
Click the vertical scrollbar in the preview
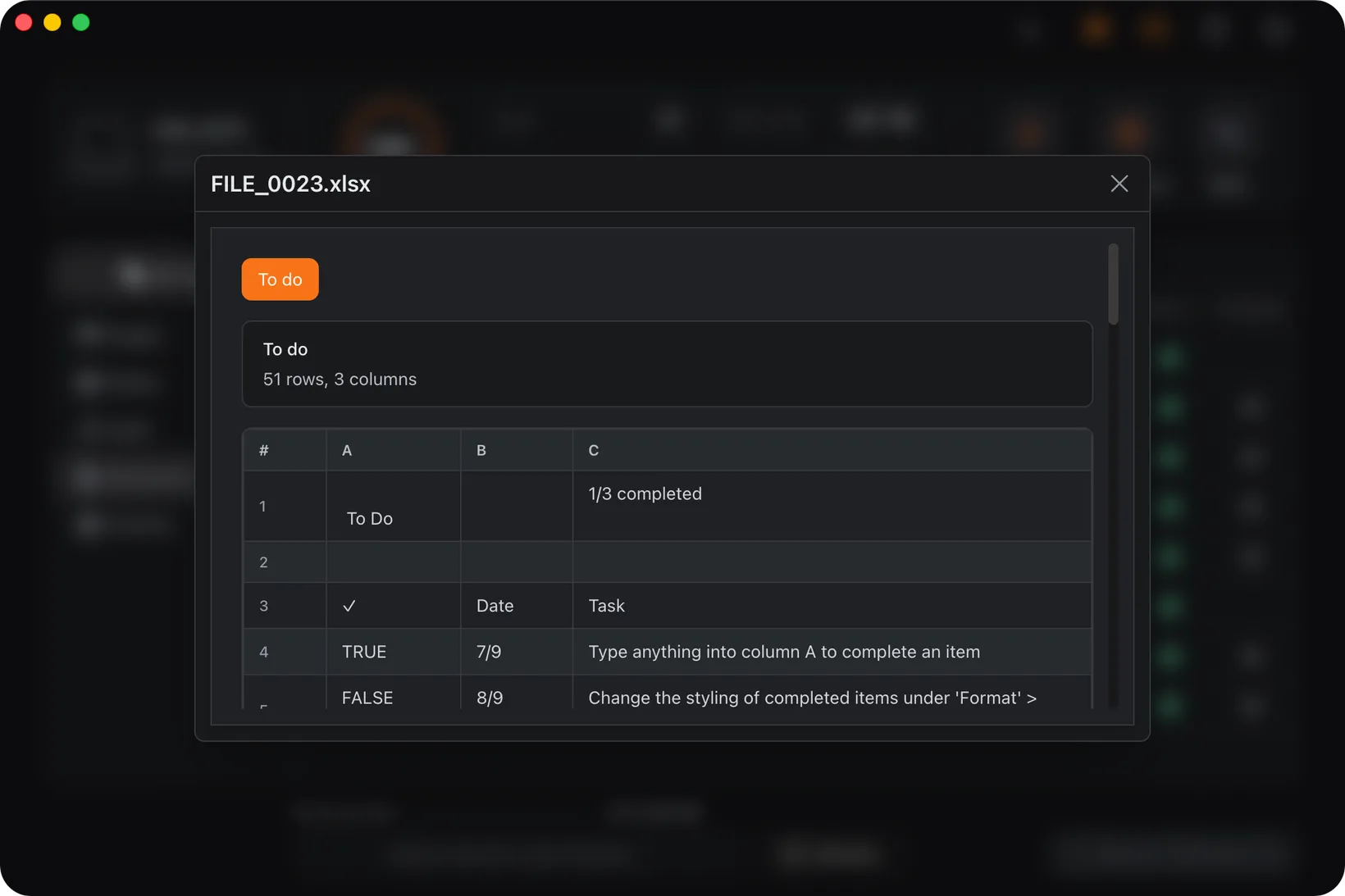pos(1113,284)
